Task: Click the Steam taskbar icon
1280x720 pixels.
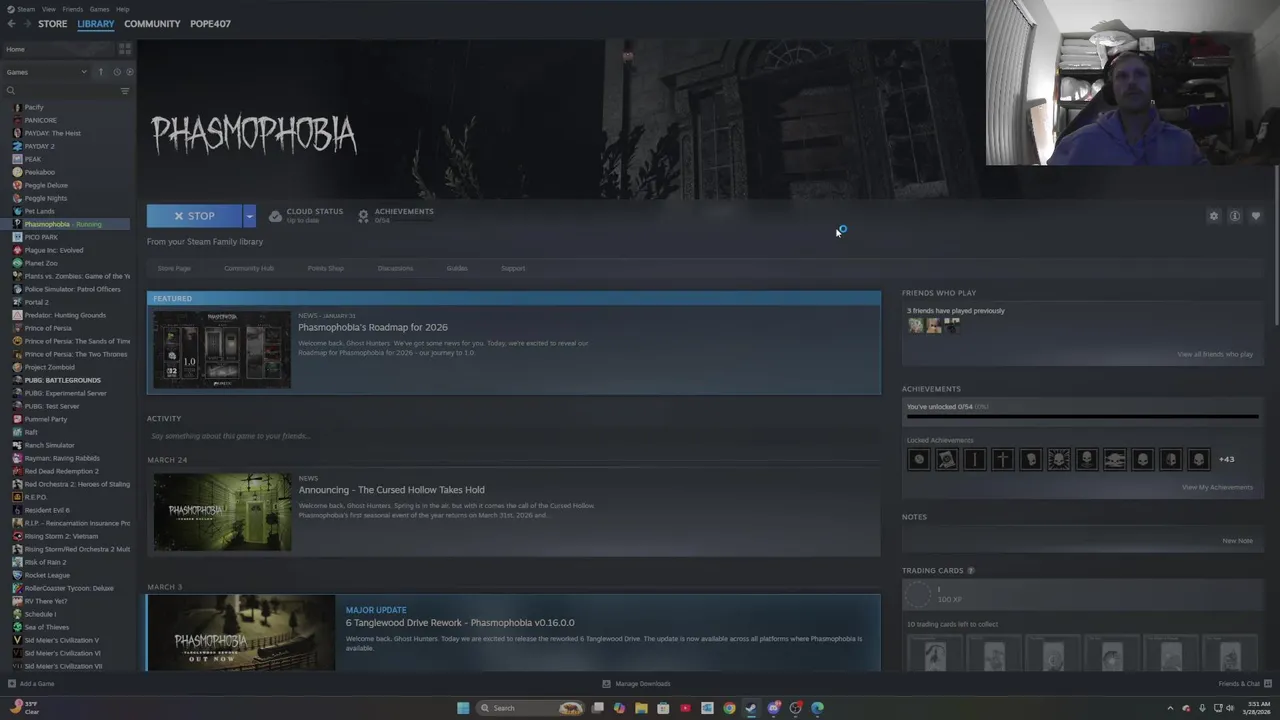Action: (751, 708)
